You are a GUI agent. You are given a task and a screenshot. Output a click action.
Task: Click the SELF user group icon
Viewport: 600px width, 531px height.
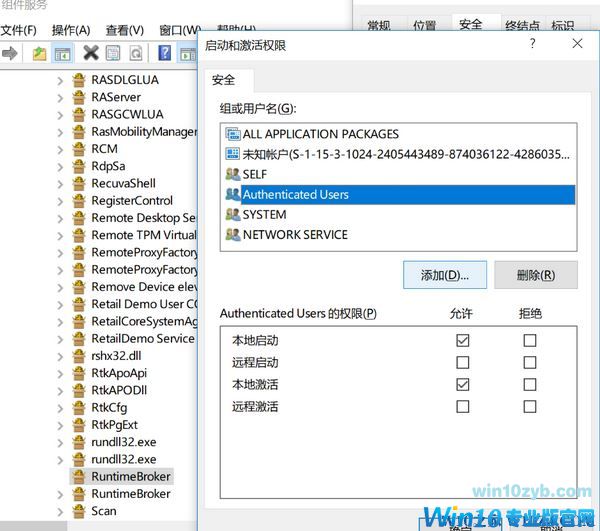233,174
